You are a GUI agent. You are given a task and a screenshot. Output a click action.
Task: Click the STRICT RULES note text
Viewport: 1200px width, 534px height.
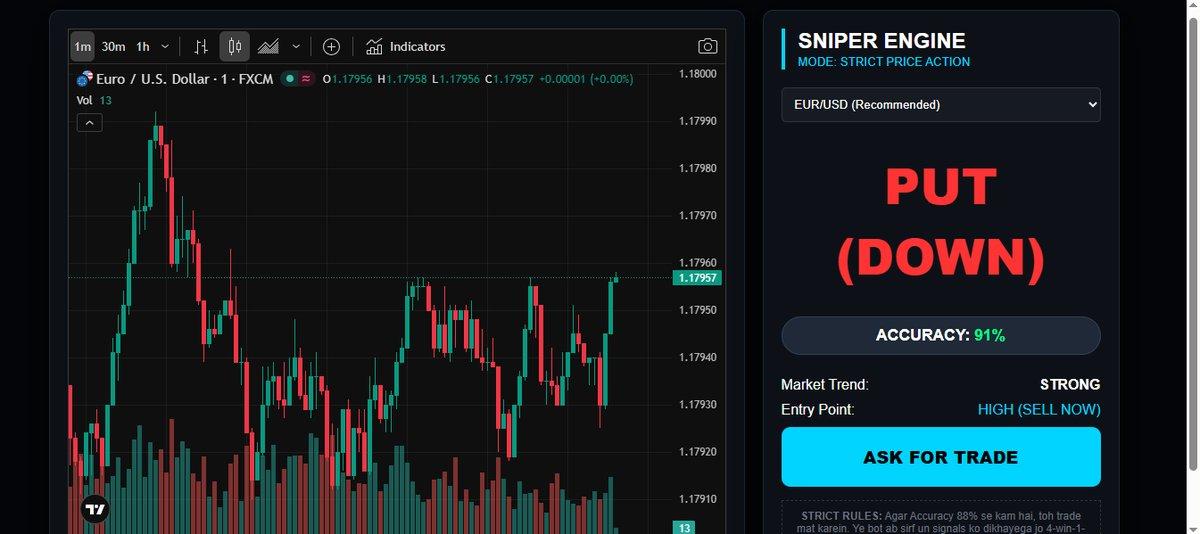tap(940, 521)
